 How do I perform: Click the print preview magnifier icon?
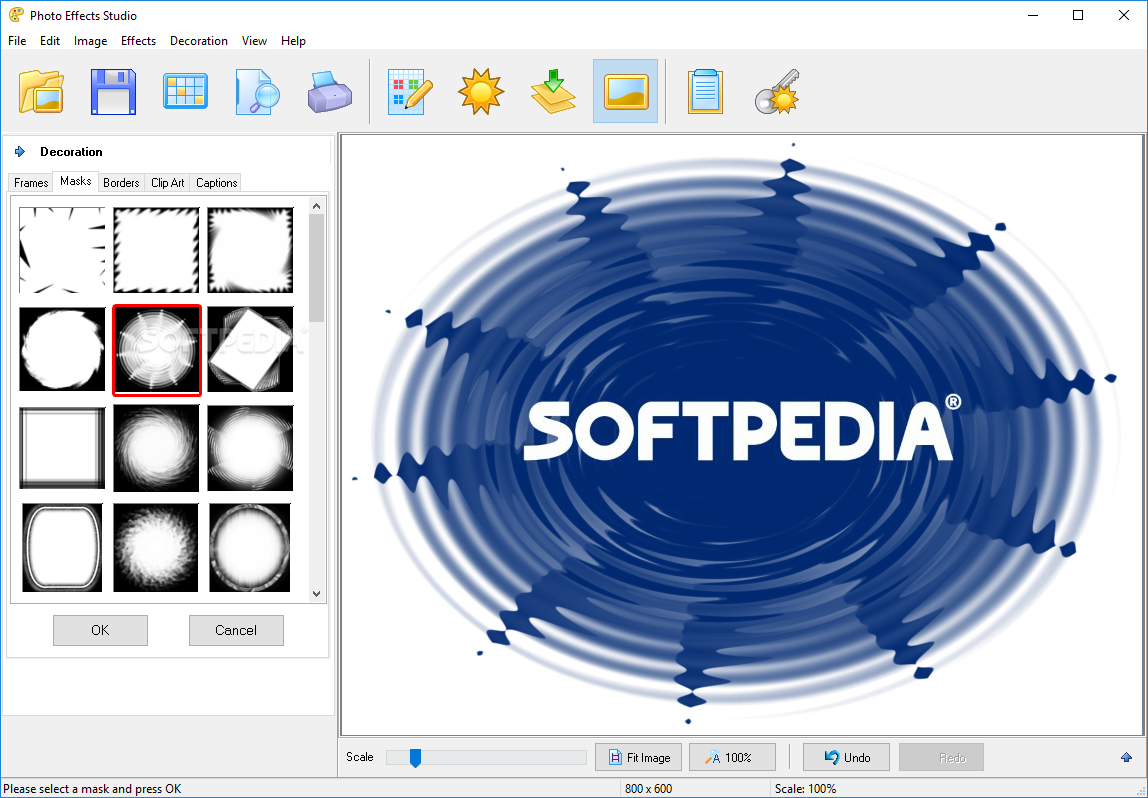click(258, 92)
